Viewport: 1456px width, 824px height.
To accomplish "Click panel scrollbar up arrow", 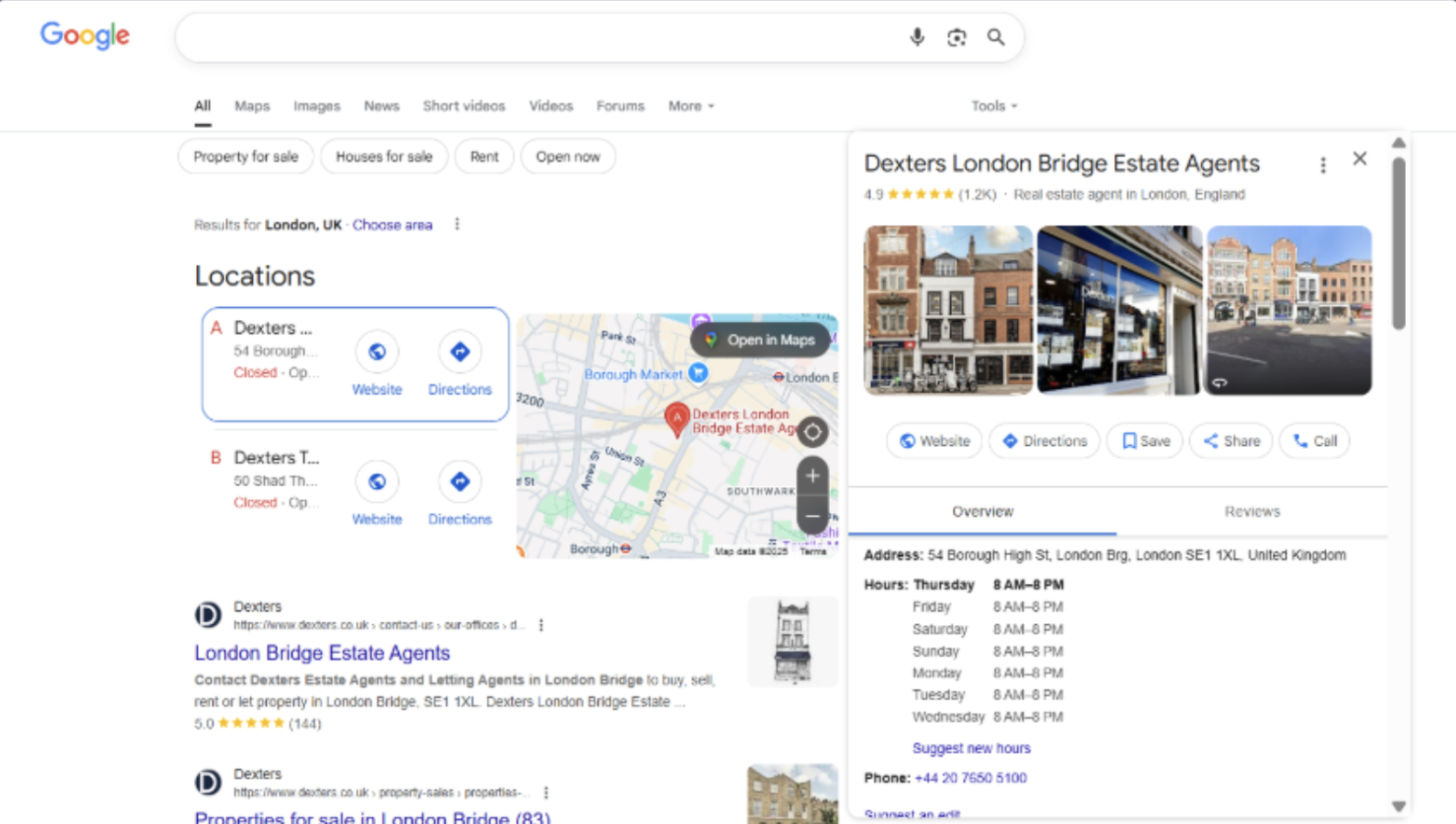I will pos(1399,143).
